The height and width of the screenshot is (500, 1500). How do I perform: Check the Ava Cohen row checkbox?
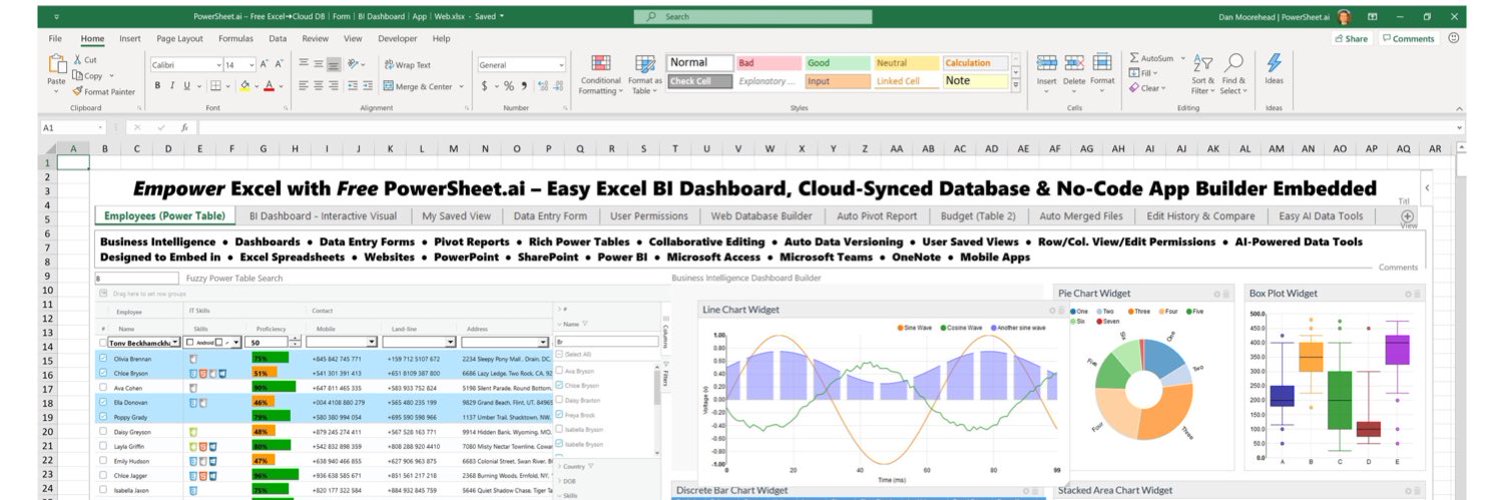click(103, 387)
